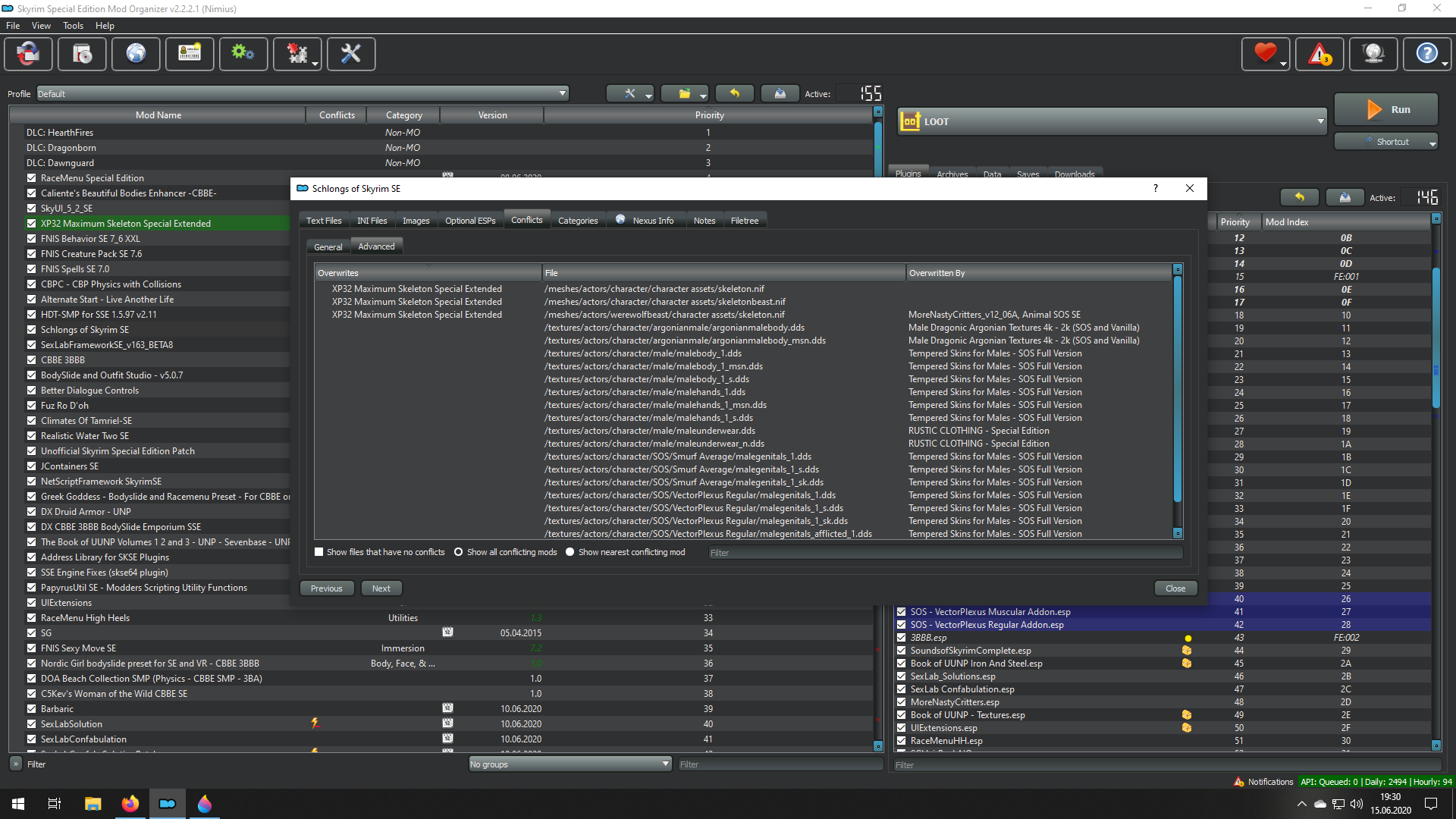Select the skeletonbeast.nif conflict row
The height and width of the screenshot is (819, 1456).
point(743,302)
